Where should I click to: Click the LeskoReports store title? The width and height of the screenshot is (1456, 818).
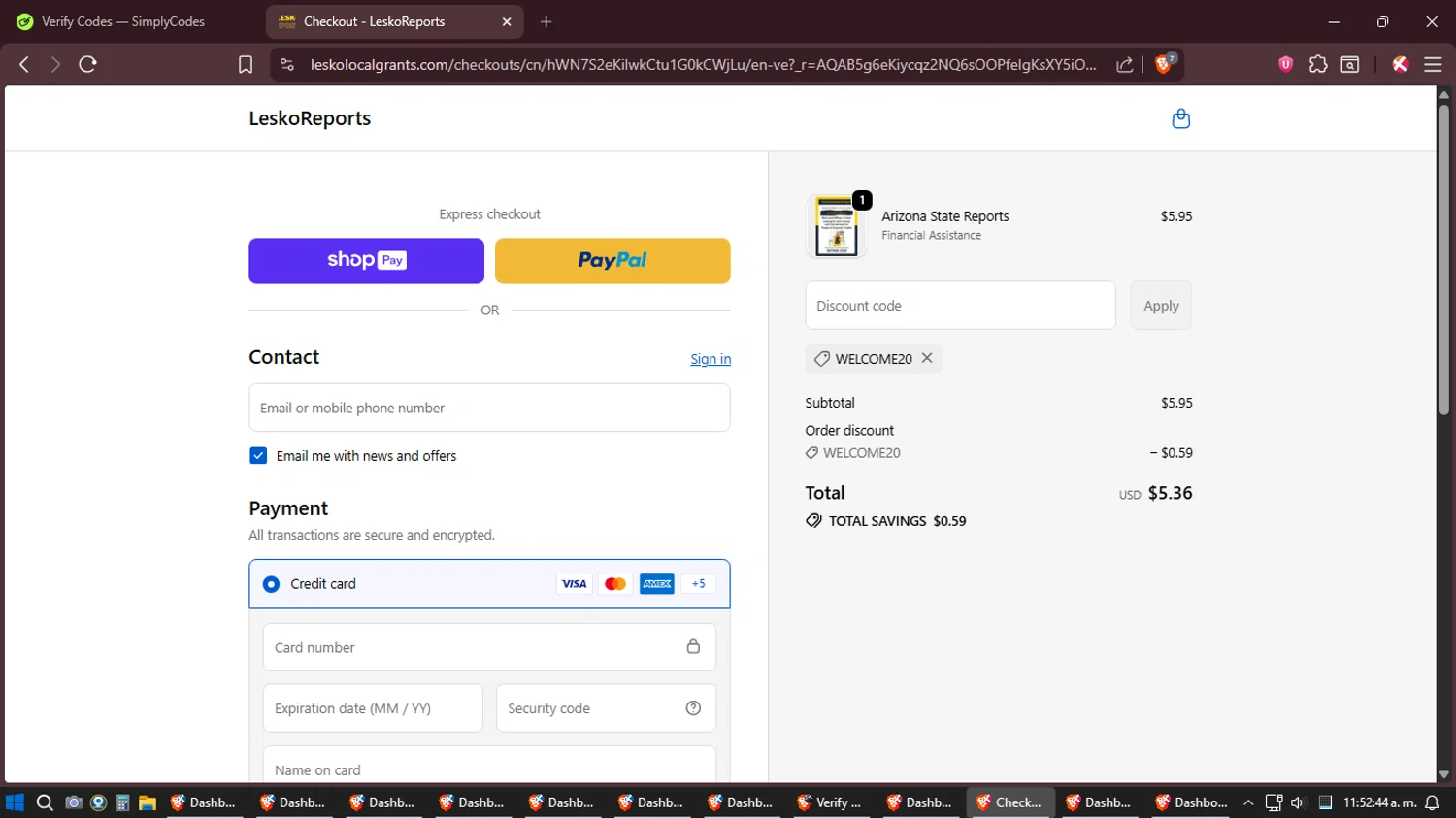pyautogui.click(x=310, y=118)
